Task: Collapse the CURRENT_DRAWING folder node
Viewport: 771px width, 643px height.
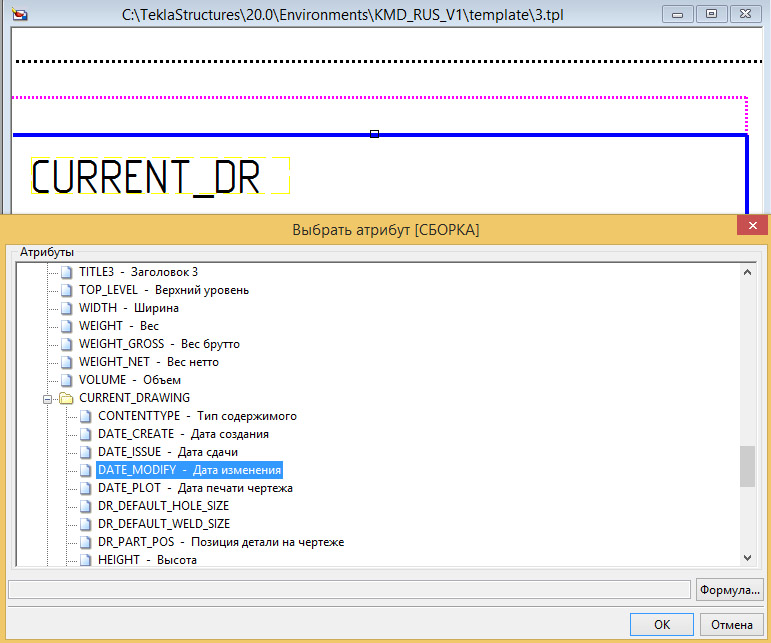Action: pos(47,399)
